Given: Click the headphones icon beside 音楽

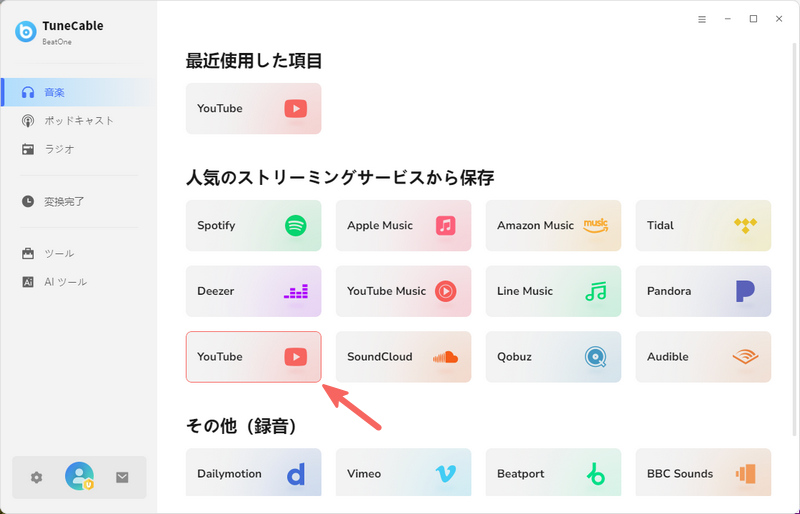Looking at the screenshot, I should tap(28, 92).
